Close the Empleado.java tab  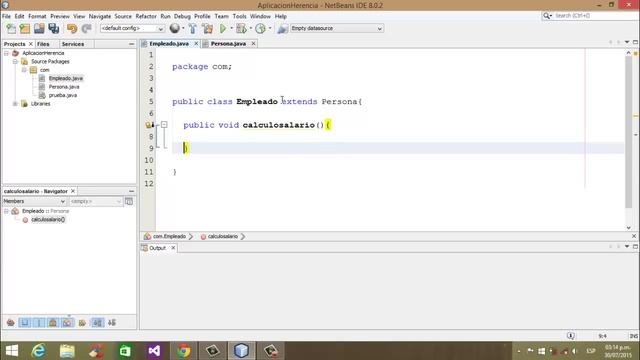tap(196, 43)
